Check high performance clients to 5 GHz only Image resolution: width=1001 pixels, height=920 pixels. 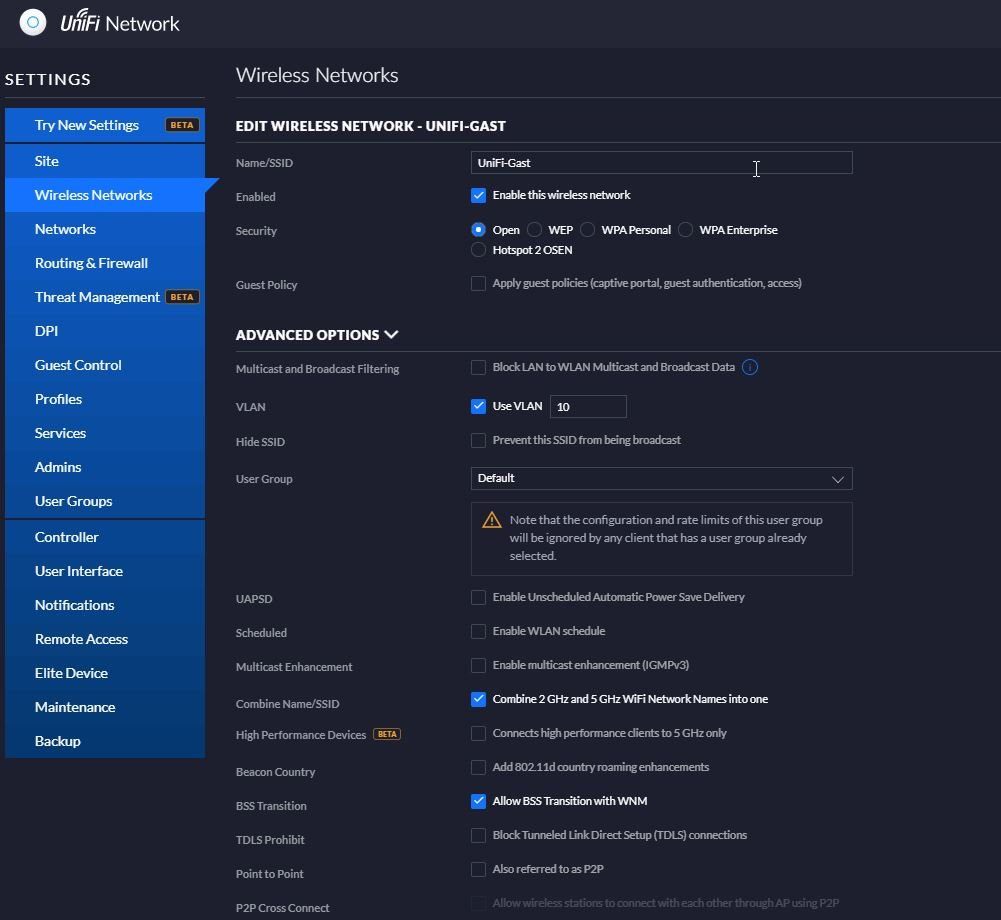tap(478, 733)
